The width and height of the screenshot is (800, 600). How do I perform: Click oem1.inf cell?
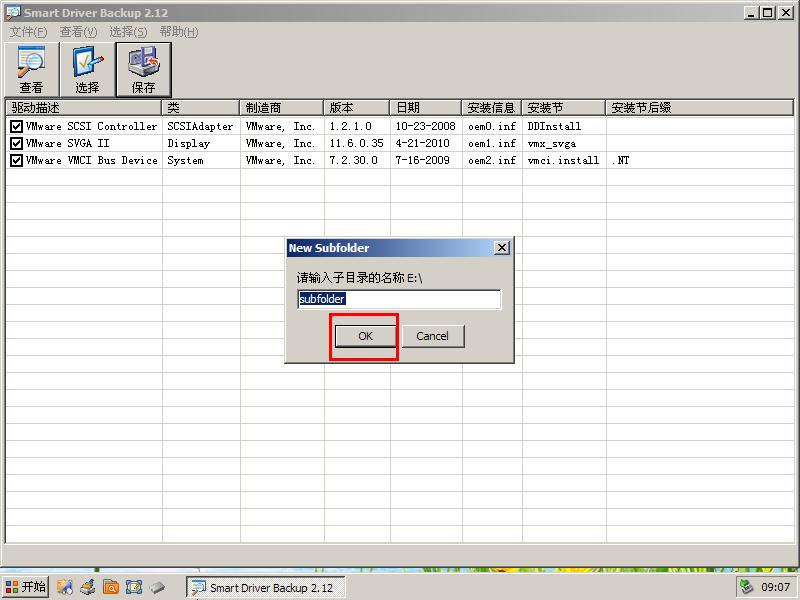(492, 143)
